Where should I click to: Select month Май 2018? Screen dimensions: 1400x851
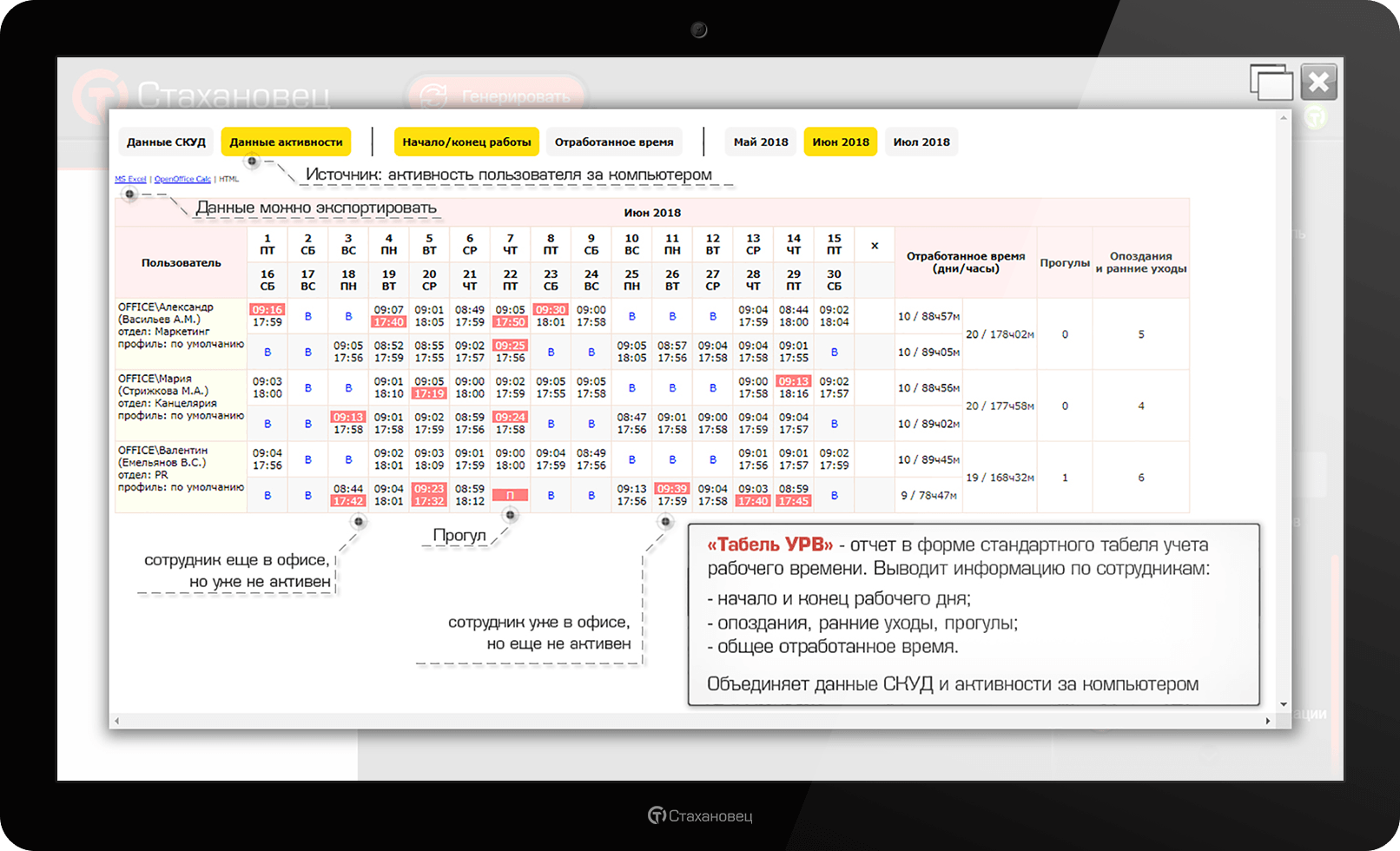click(761, 142)
